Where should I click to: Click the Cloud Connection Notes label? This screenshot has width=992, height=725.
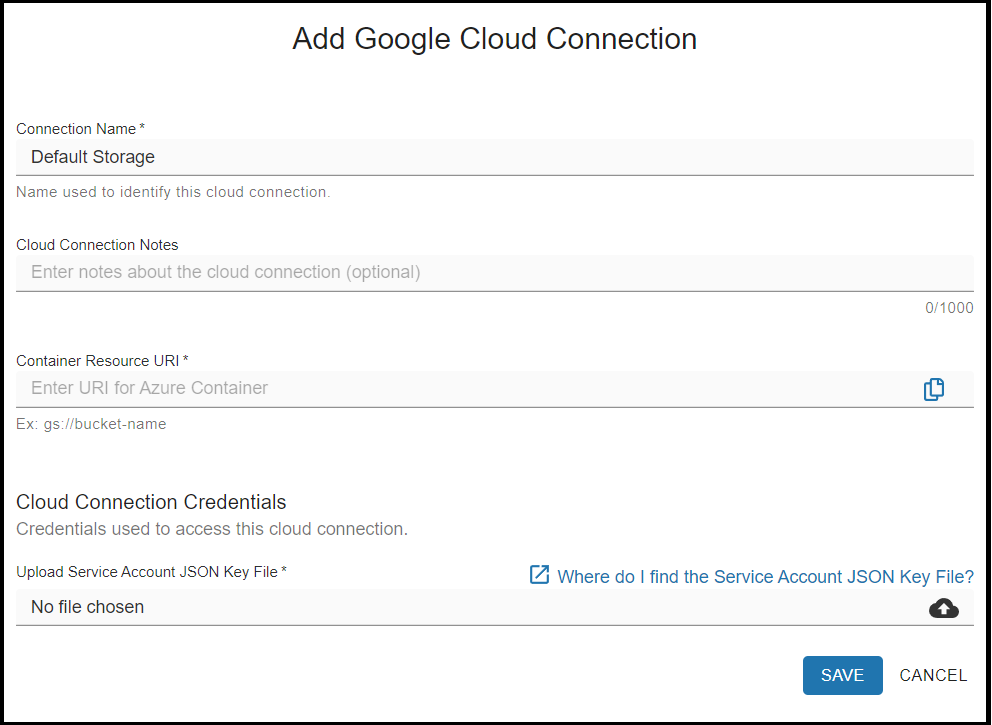(x=97, y=245)
